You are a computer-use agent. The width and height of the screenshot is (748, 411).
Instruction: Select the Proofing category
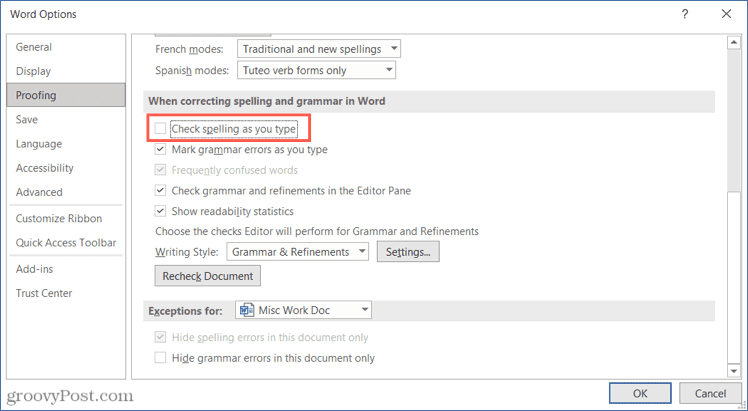pos(66,95)
